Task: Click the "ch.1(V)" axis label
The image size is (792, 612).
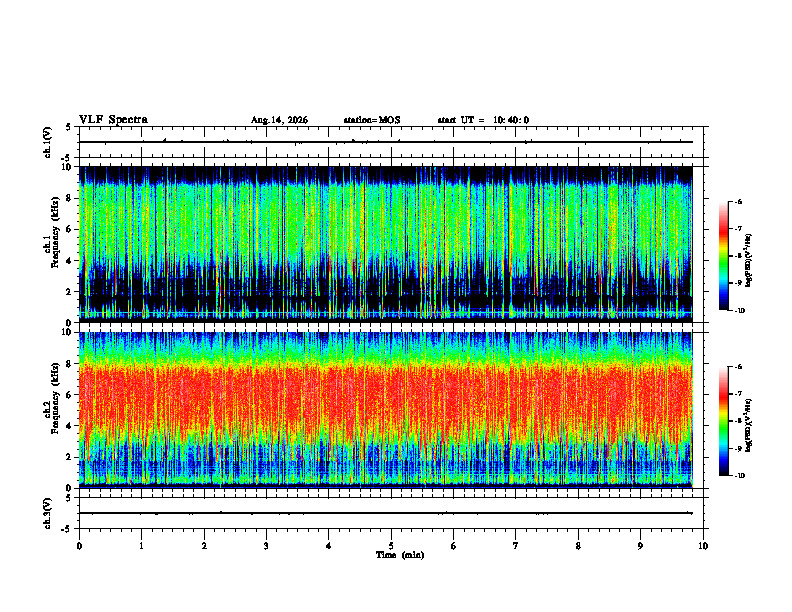Action: tap(48, 142)
